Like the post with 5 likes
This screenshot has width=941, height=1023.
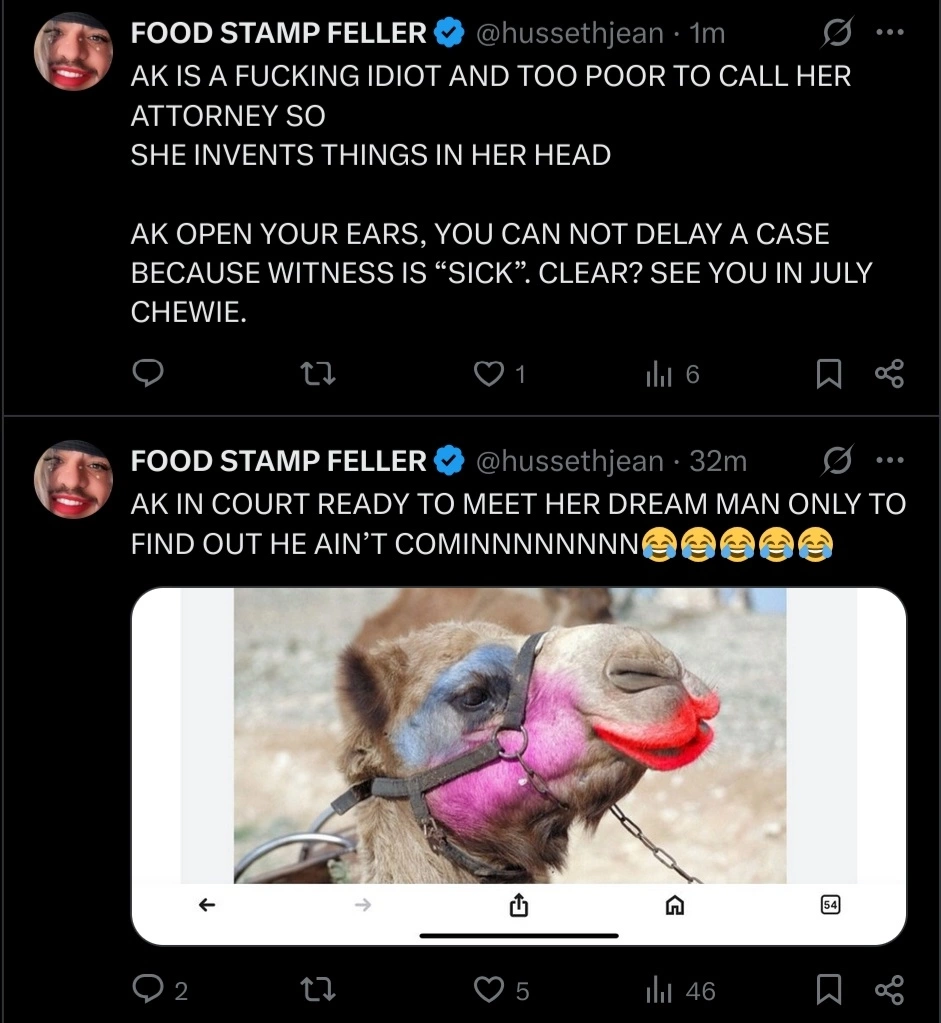[501, 990]
